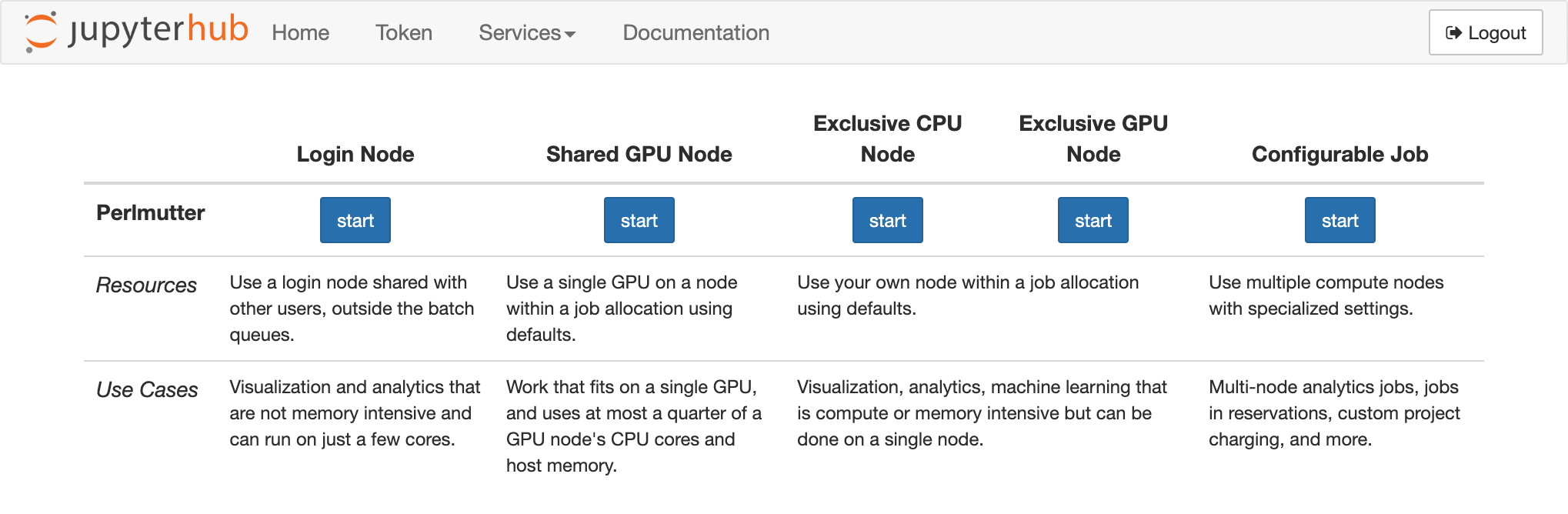Click the Perlmutter row label
This screenshot has height=514, width=1568.
point(151,213)
